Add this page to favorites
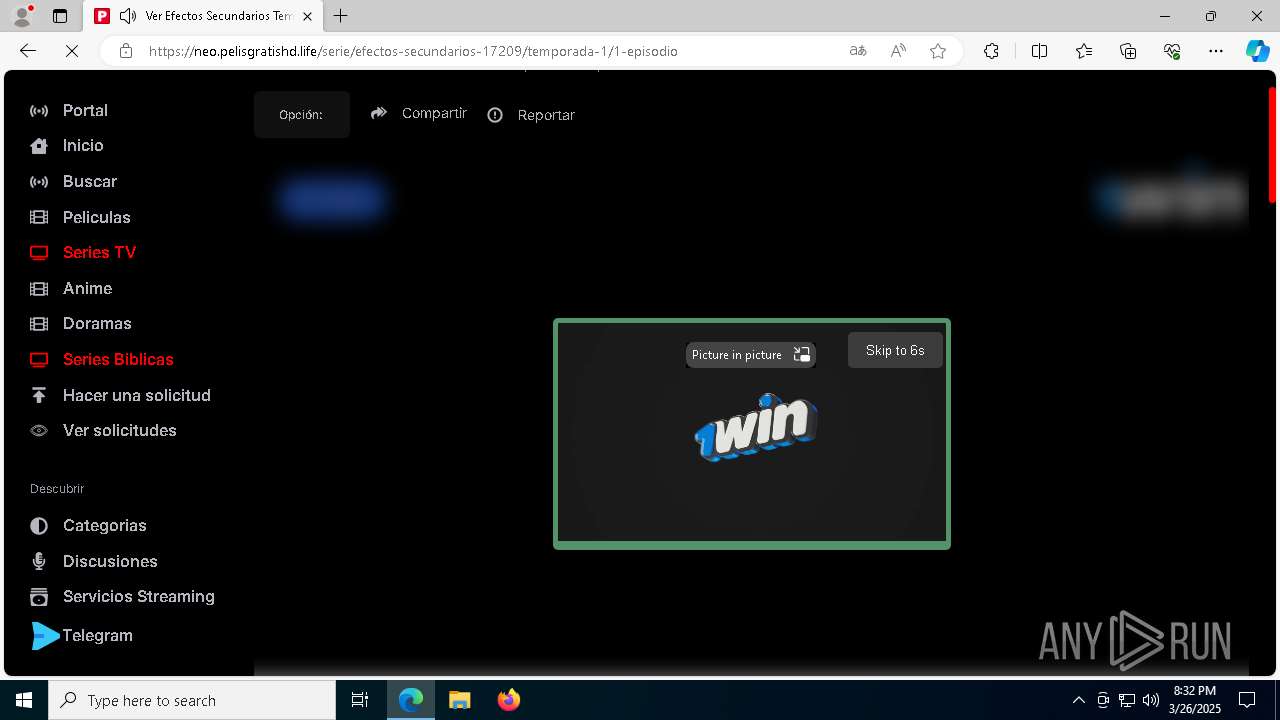The image size is (1280, 720). click(x=938, y=51)
